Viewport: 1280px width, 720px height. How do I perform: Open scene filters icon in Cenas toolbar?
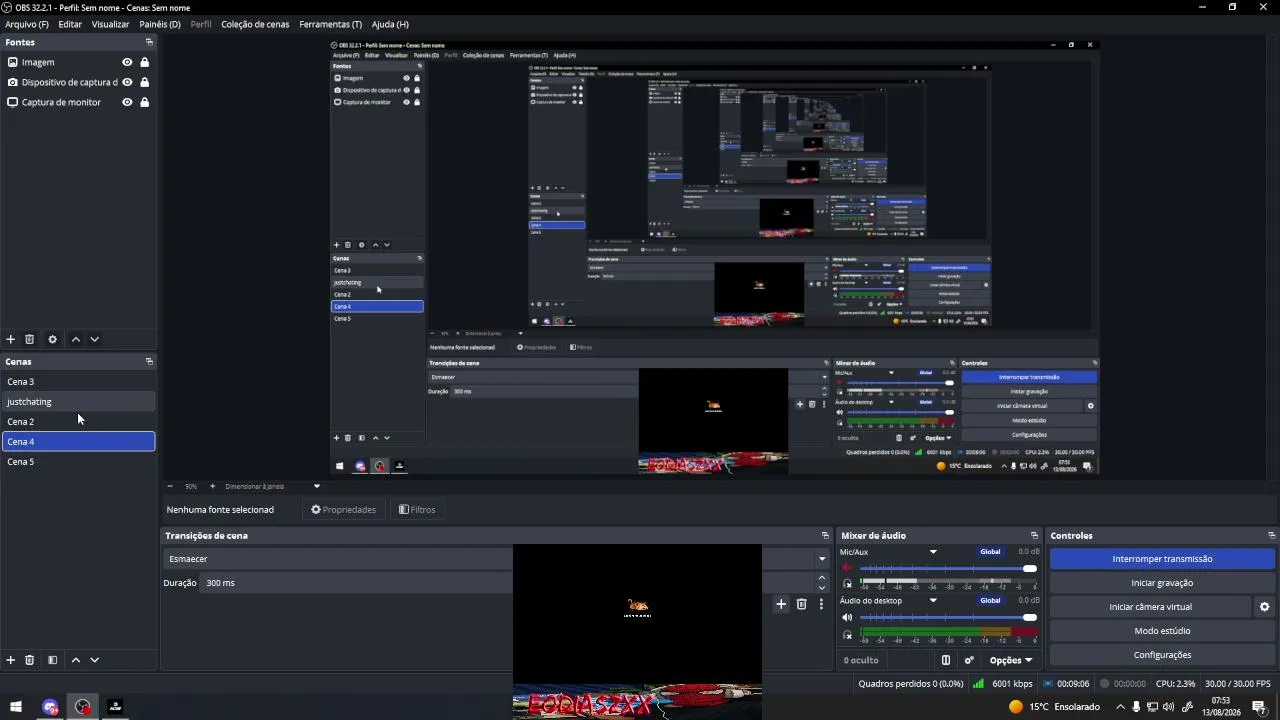click(x=53, y=660)
